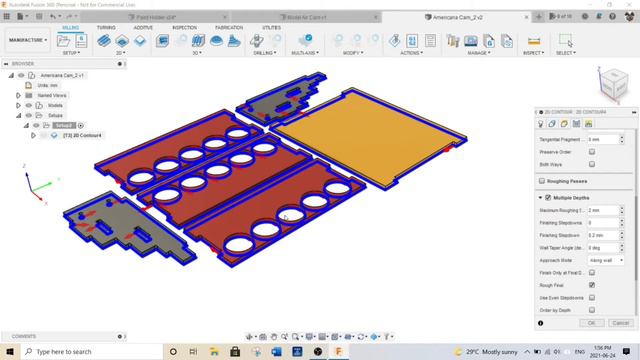640x360 pixels.
Task: Expand the 2D Contour4 operation node
Action: click(33, 135)
